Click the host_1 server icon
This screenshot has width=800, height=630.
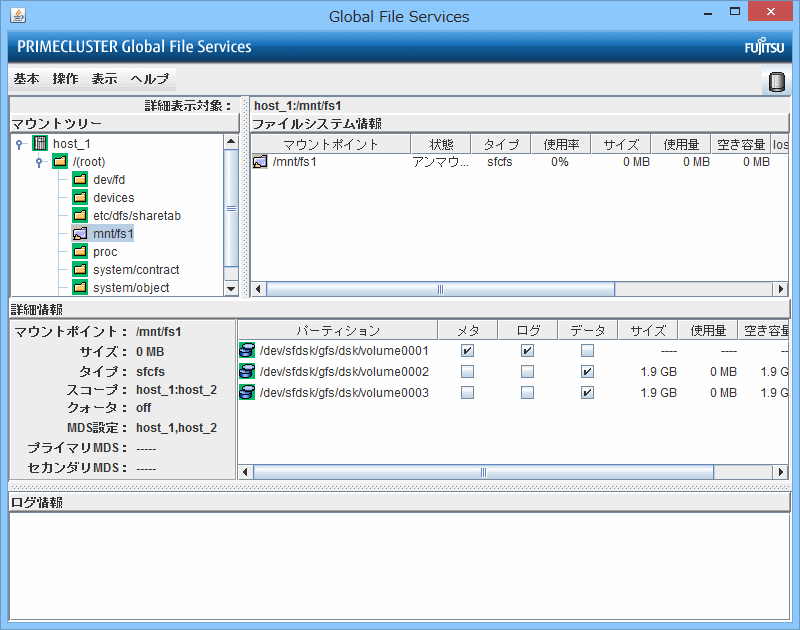tap(40, 143)
